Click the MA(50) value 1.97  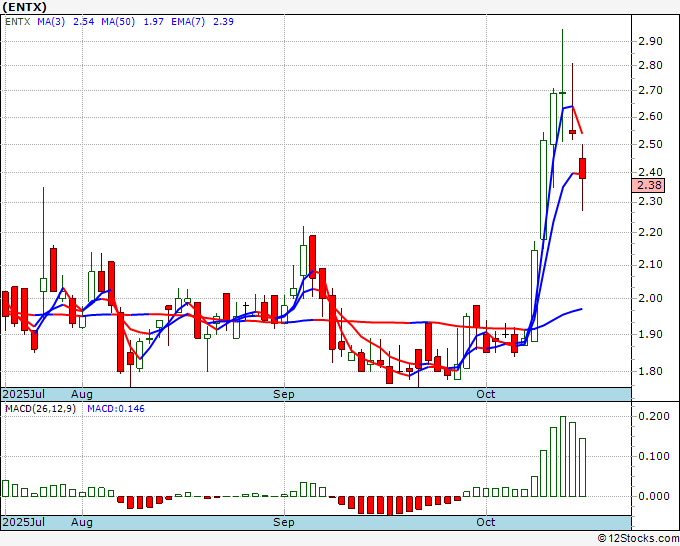tap(154, 22)
